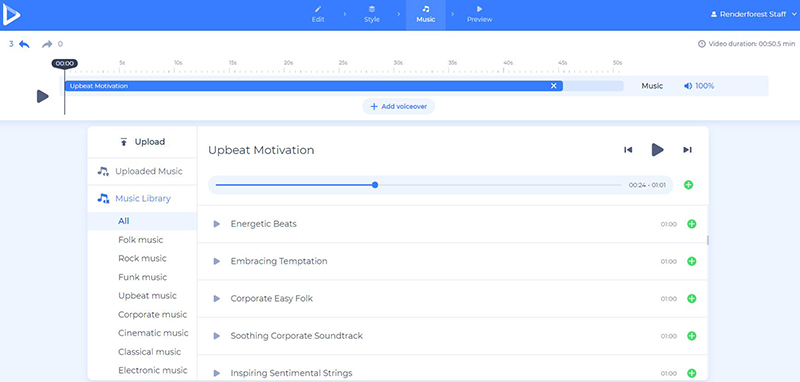Screen dimensions: 800x382
Task: Add Energetic Beats with green plus
Action: [691, 224]
